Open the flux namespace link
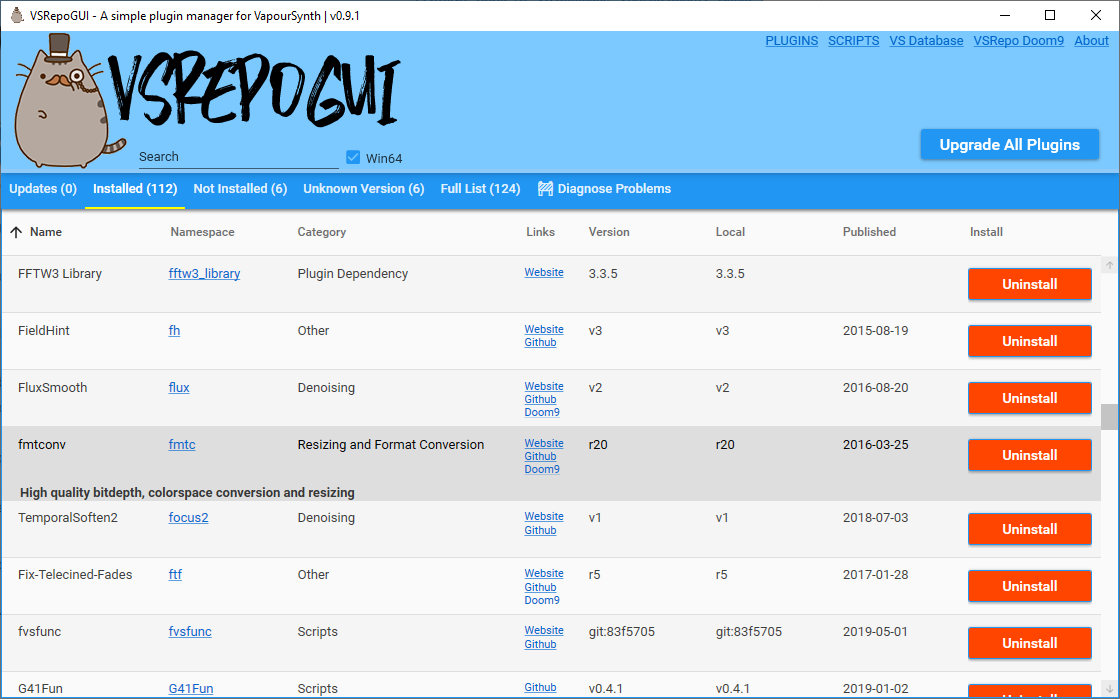This screenshot has width=1120, height=699. pos(179,388)
